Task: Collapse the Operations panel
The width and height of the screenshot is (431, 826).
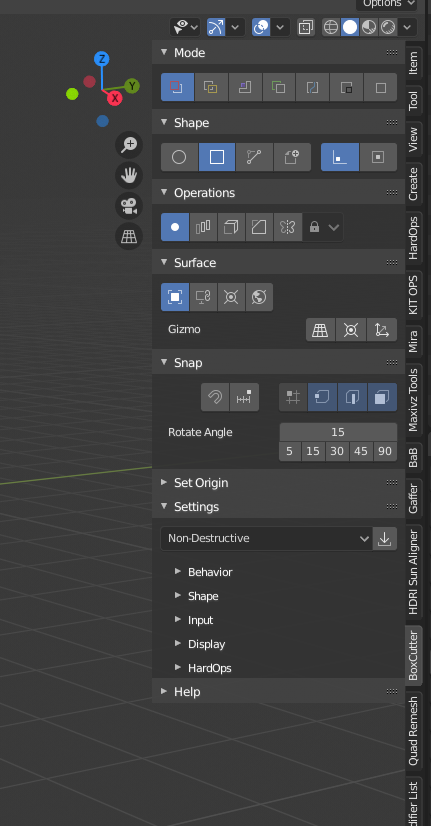Action: [x=164, y=192]
